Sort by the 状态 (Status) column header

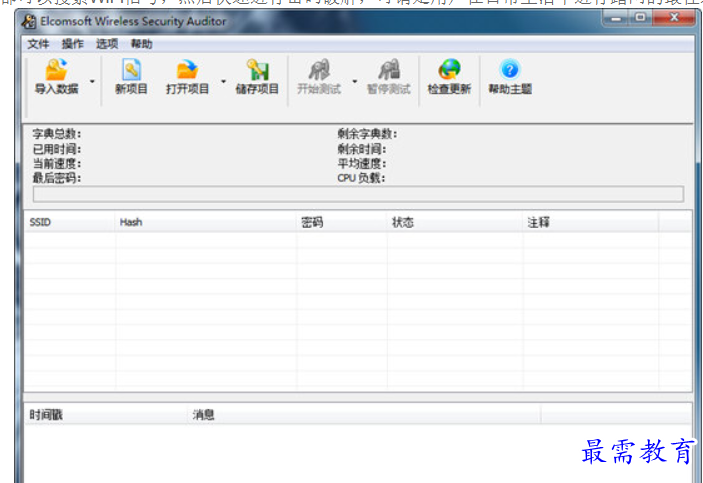(x=455, y=222)
